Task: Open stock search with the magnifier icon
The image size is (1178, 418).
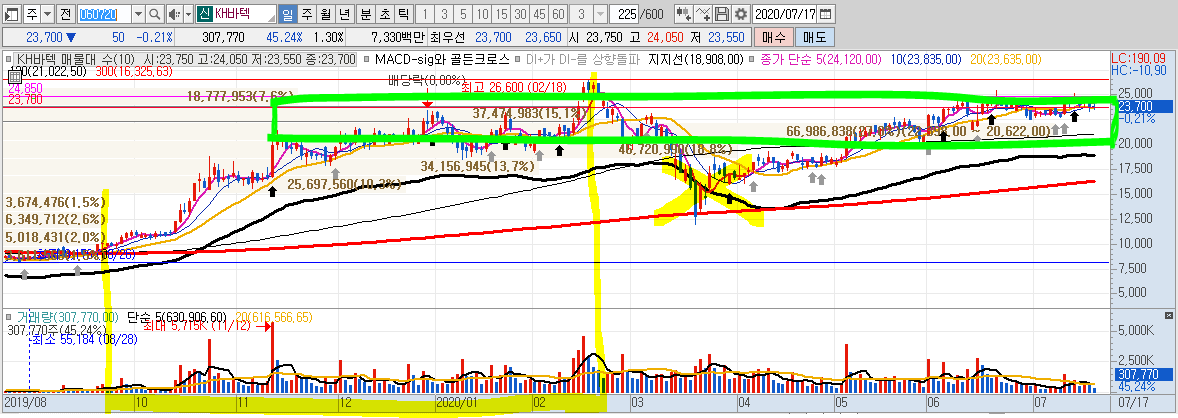Action: pyautogui.click(x=155, y=14)
